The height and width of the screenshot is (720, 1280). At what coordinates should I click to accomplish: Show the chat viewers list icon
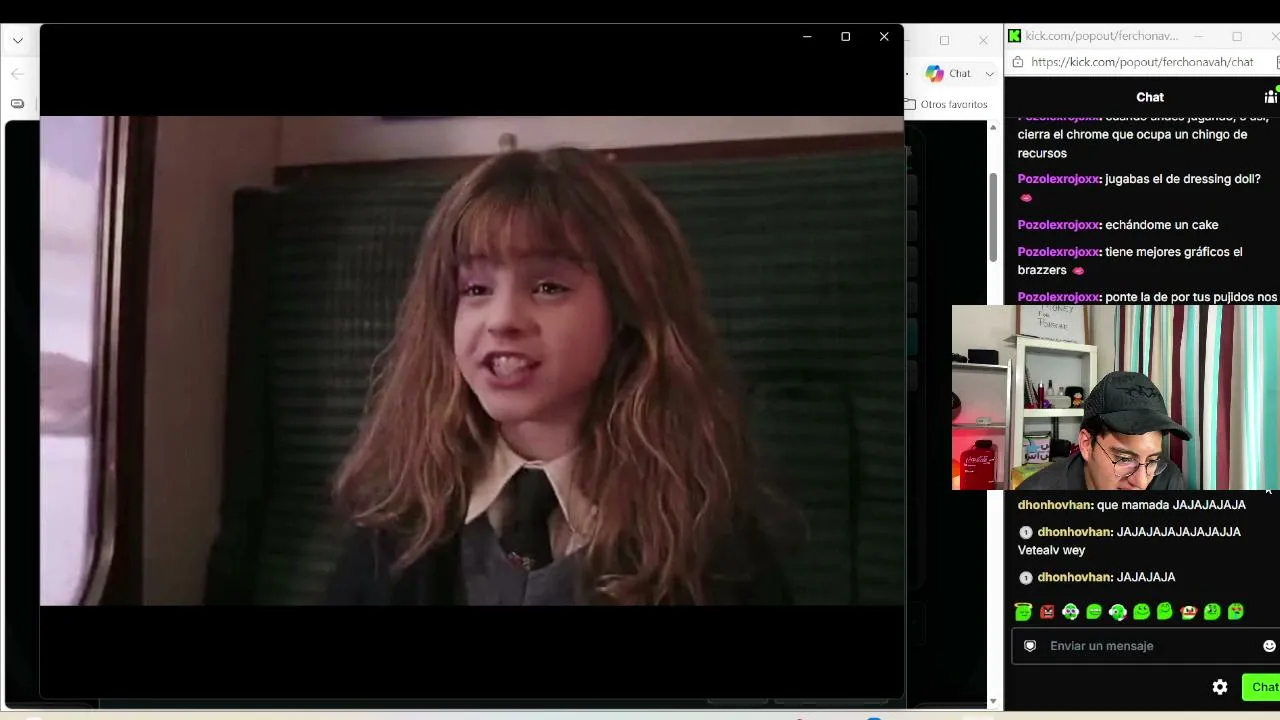click(1271, 97)
